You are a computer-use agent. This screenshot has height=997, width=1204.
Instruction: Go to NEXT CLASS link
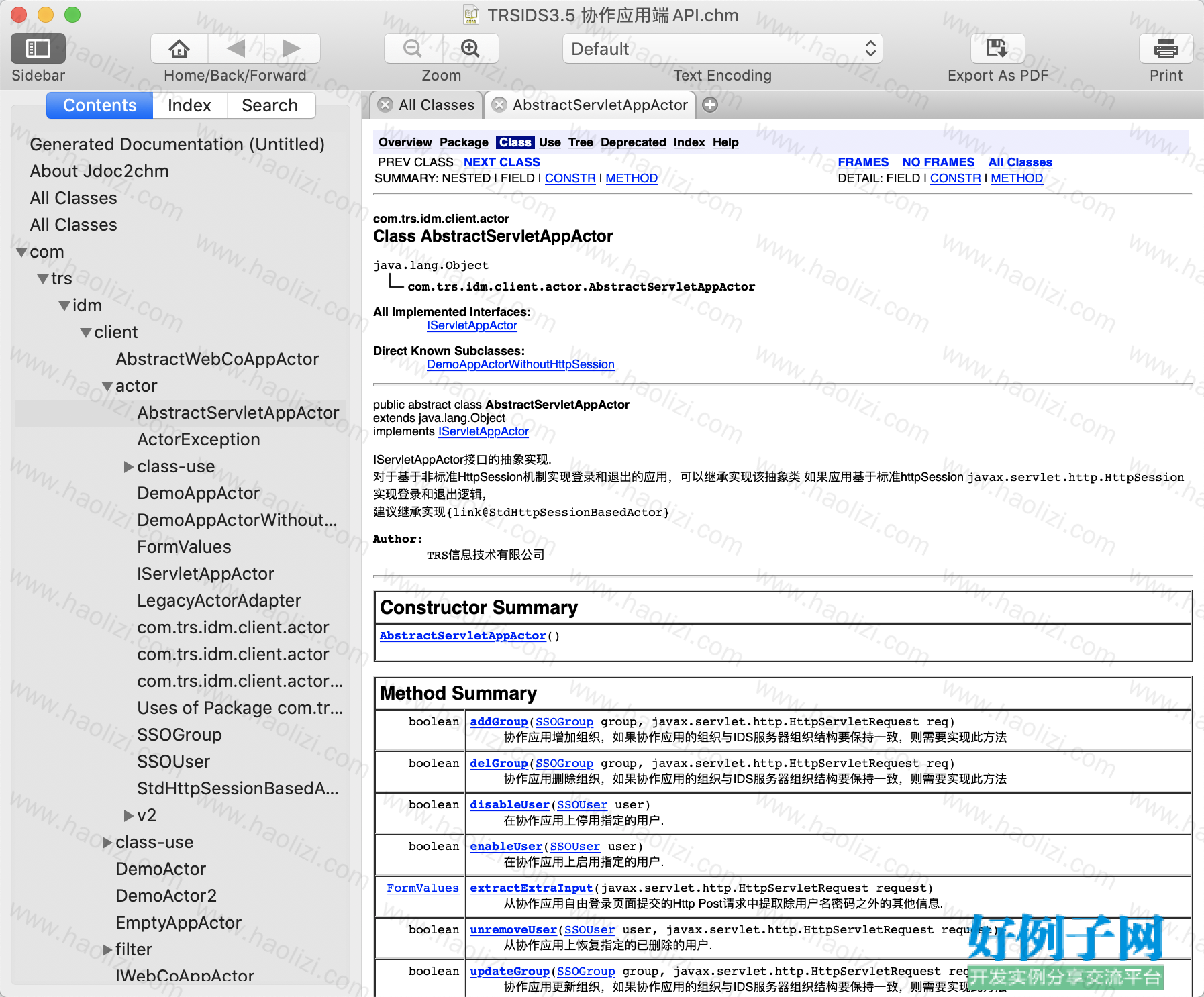pyautogui.click(x=502, y=162)
